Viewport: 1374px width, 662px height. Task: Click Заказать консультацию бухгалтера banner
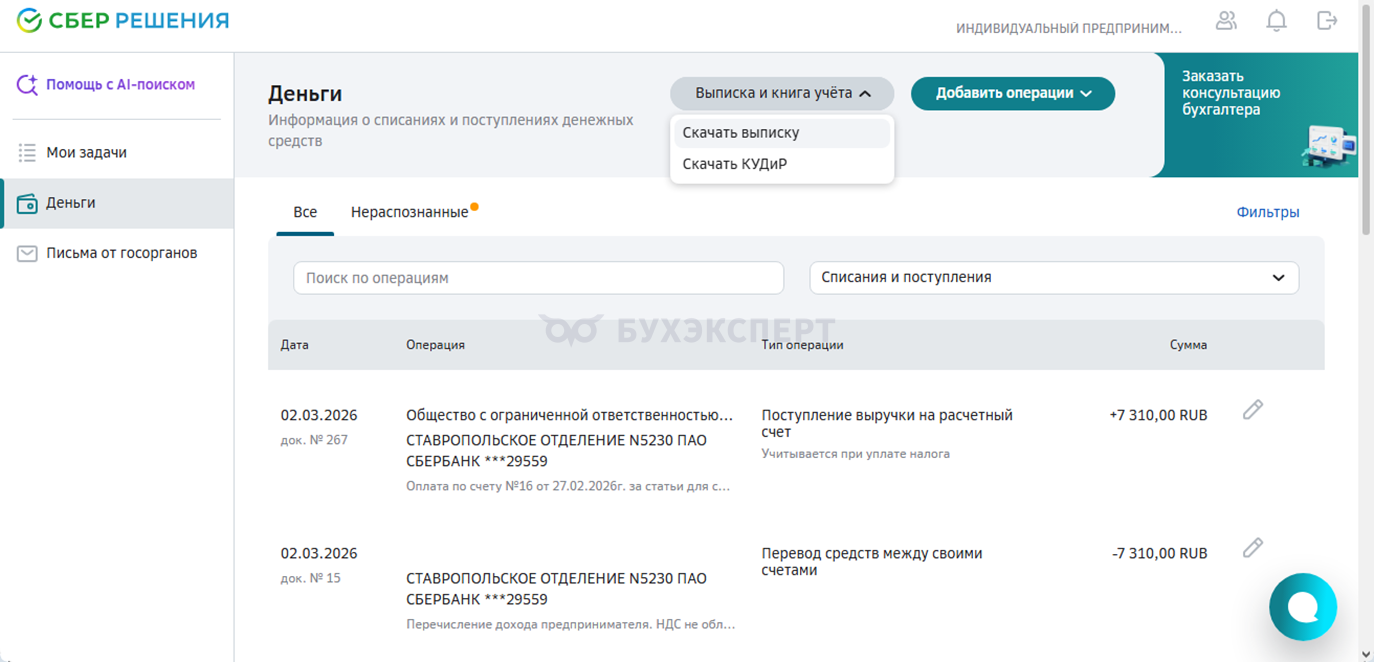click(x=1260, y=114)
